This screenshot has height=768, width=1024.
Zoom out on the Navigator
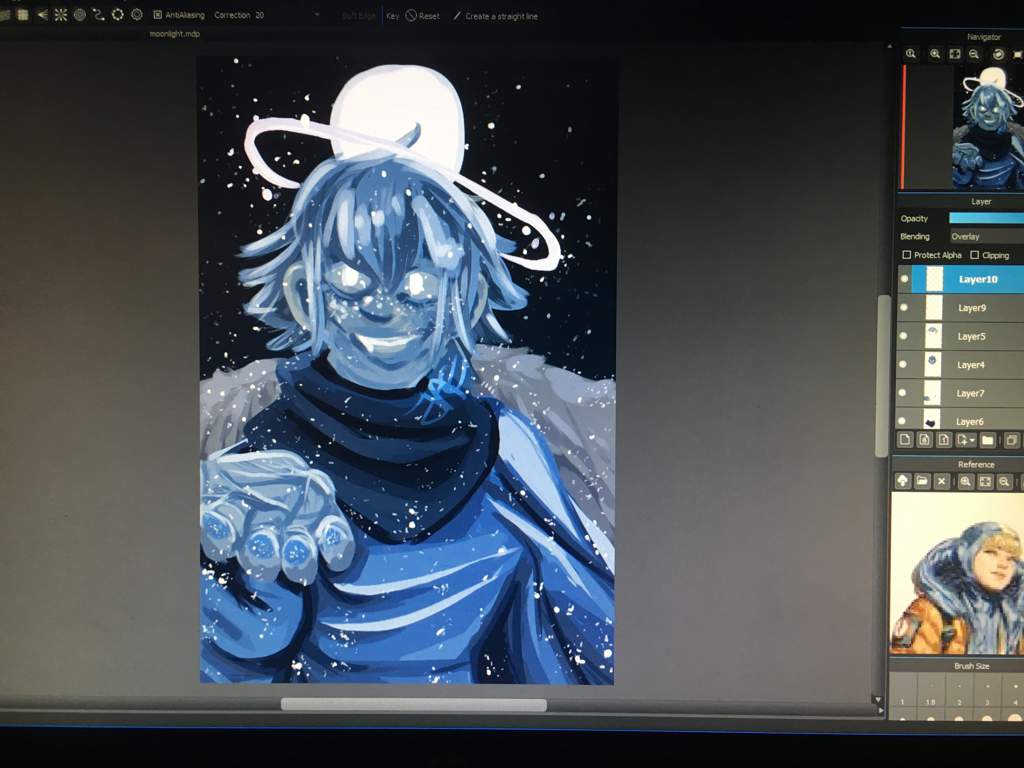974,54
